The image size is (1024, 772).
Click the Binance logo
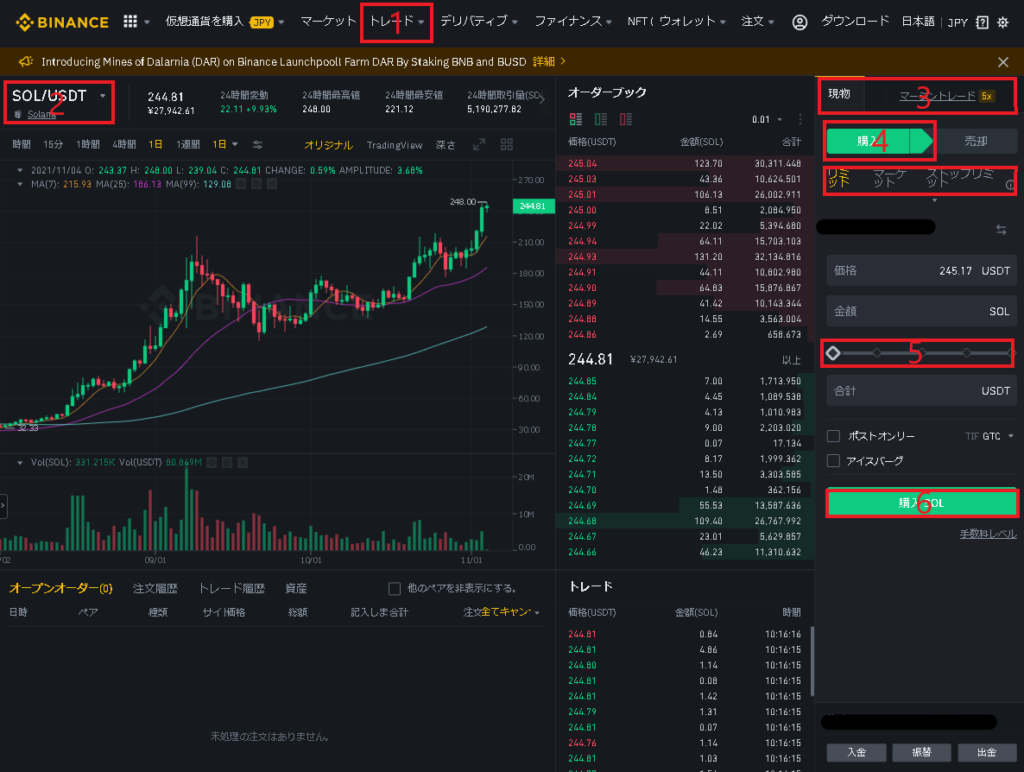(62, 22)
